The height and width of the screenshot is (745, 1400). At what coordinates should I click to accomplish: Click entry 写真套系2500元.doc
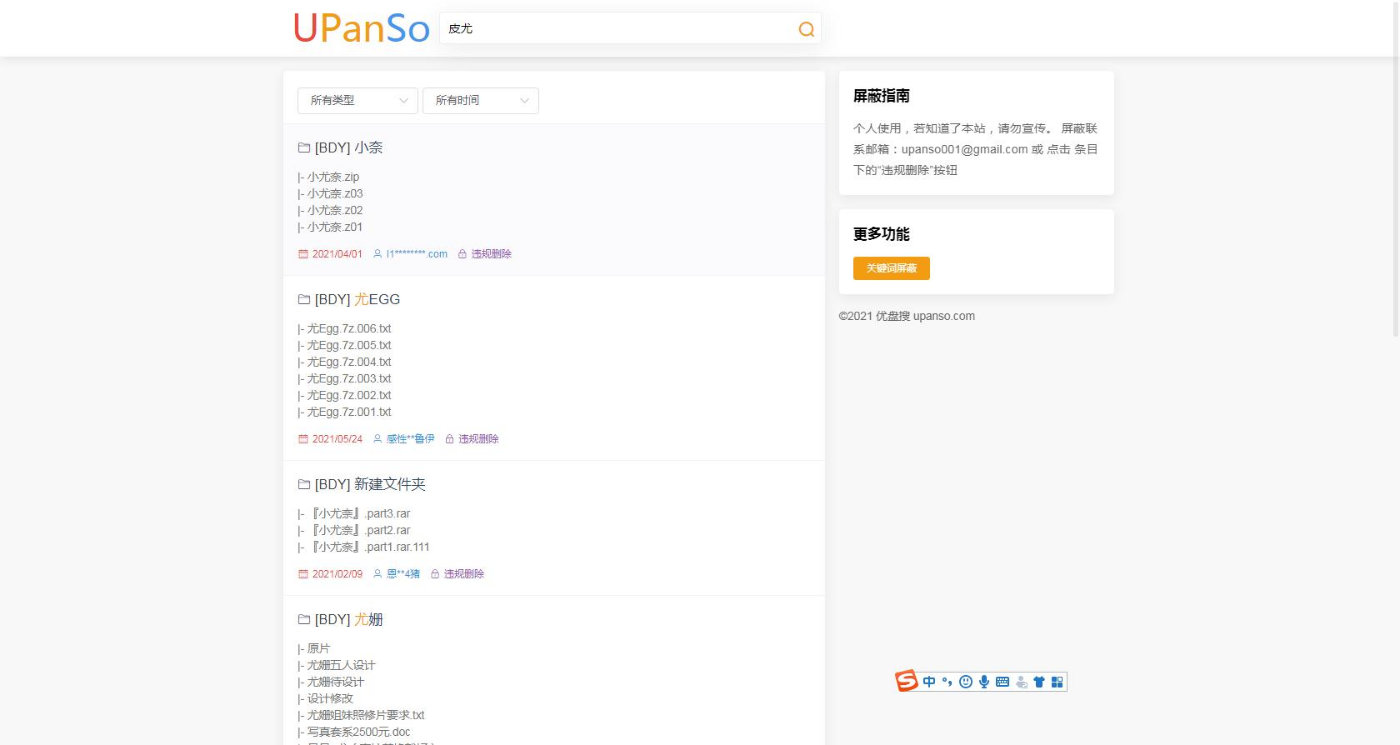point(358,732)
